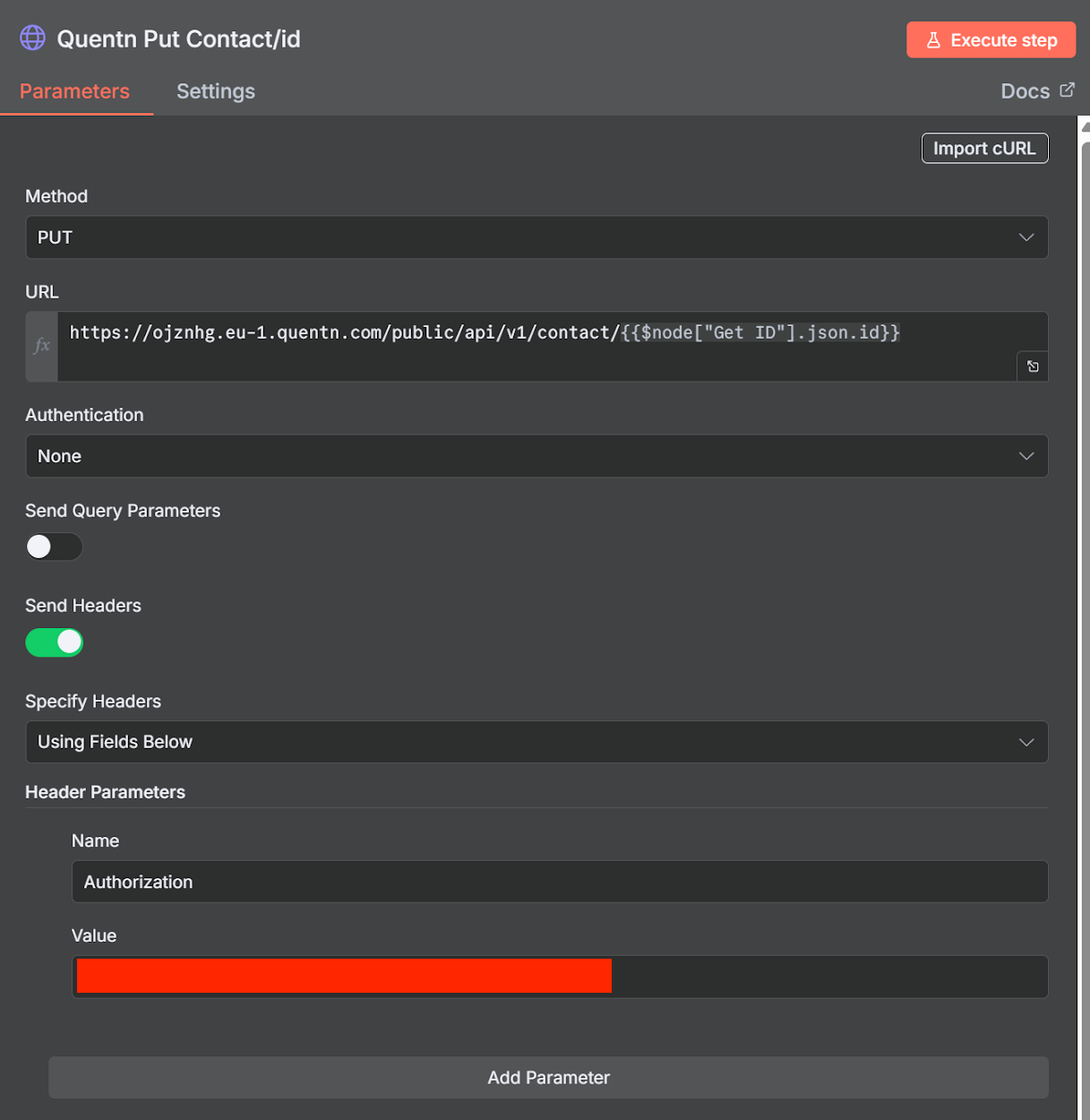
Task: Disable the Send Headers toggle
Action: point(54,642)
